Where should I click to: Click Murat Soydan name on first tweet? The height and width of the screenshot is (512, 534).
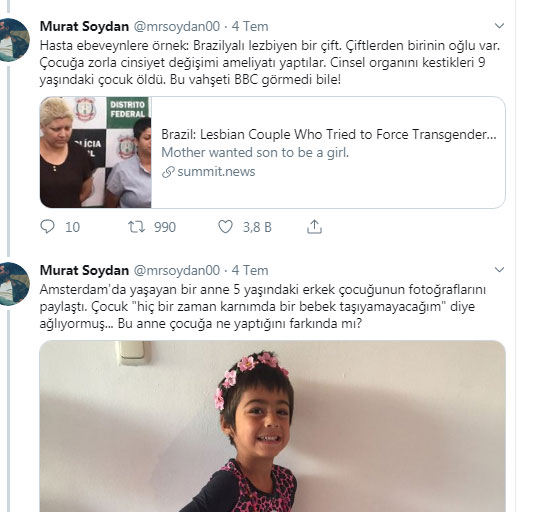84,26
